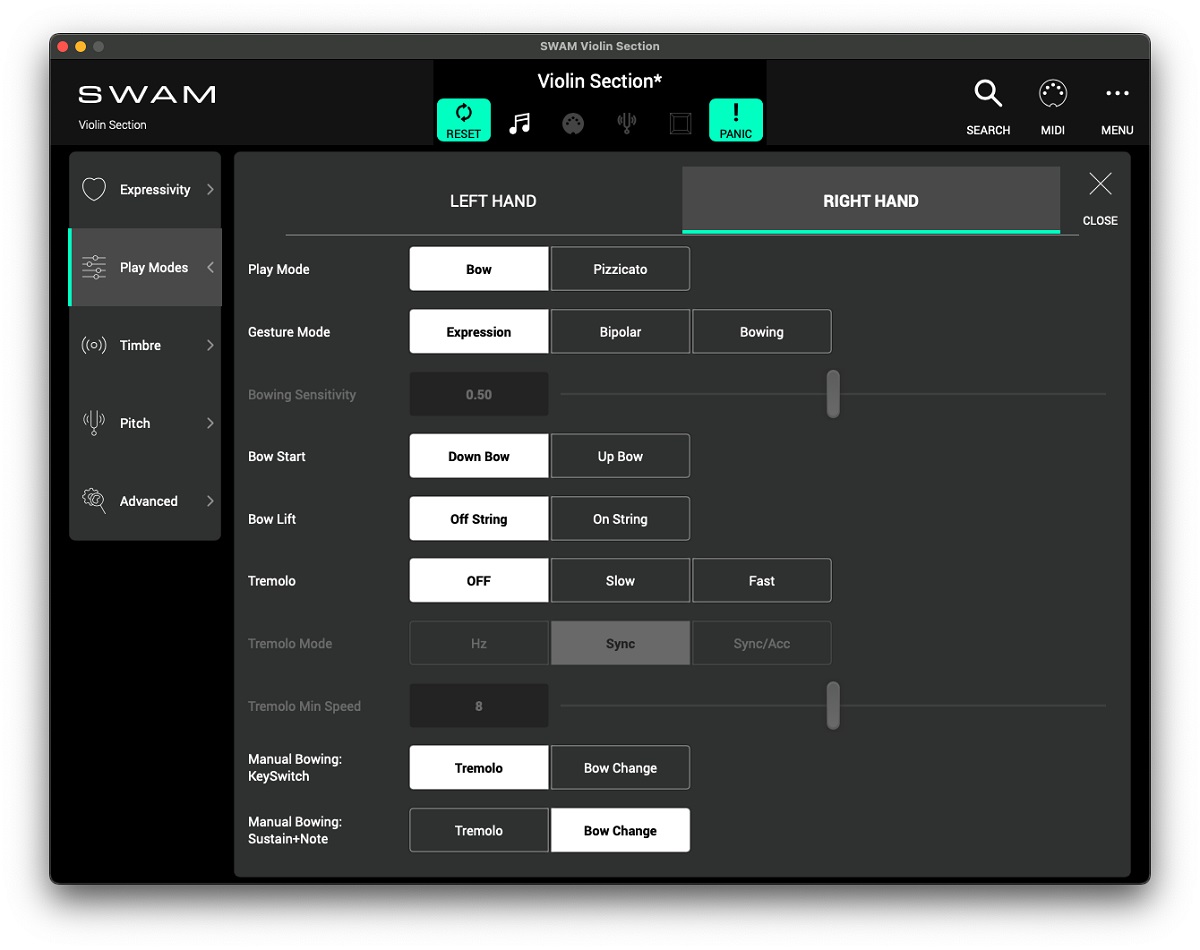Viewport: 1200px width, 950px height.
Task: Open the Advanced section
Action: coord(145,501)
